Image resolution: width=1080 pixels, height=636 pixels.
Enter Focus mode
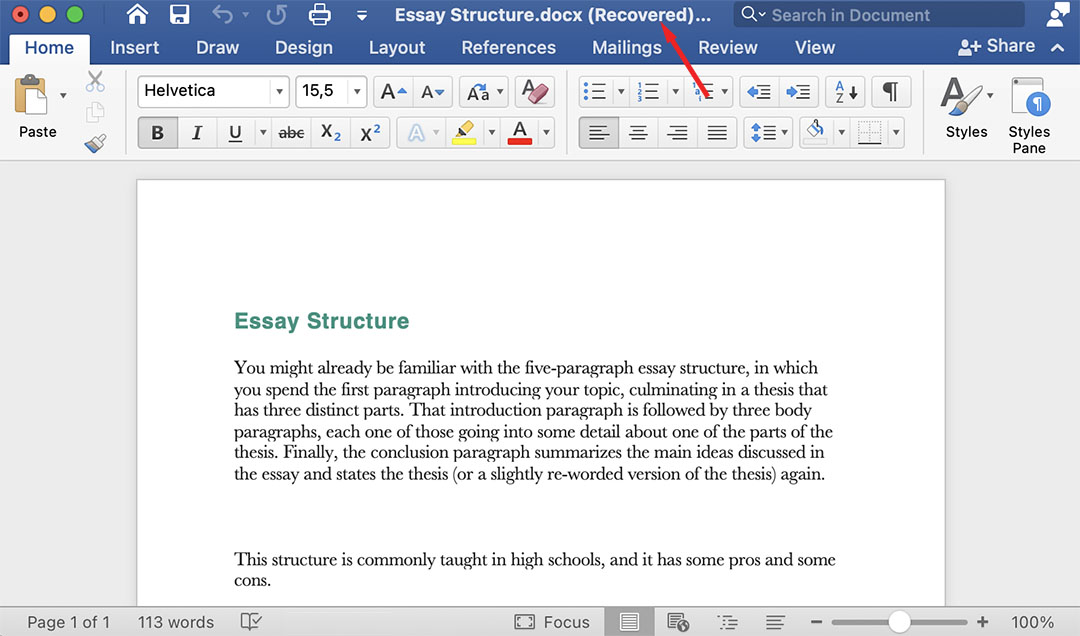click(x=552, y=622)
